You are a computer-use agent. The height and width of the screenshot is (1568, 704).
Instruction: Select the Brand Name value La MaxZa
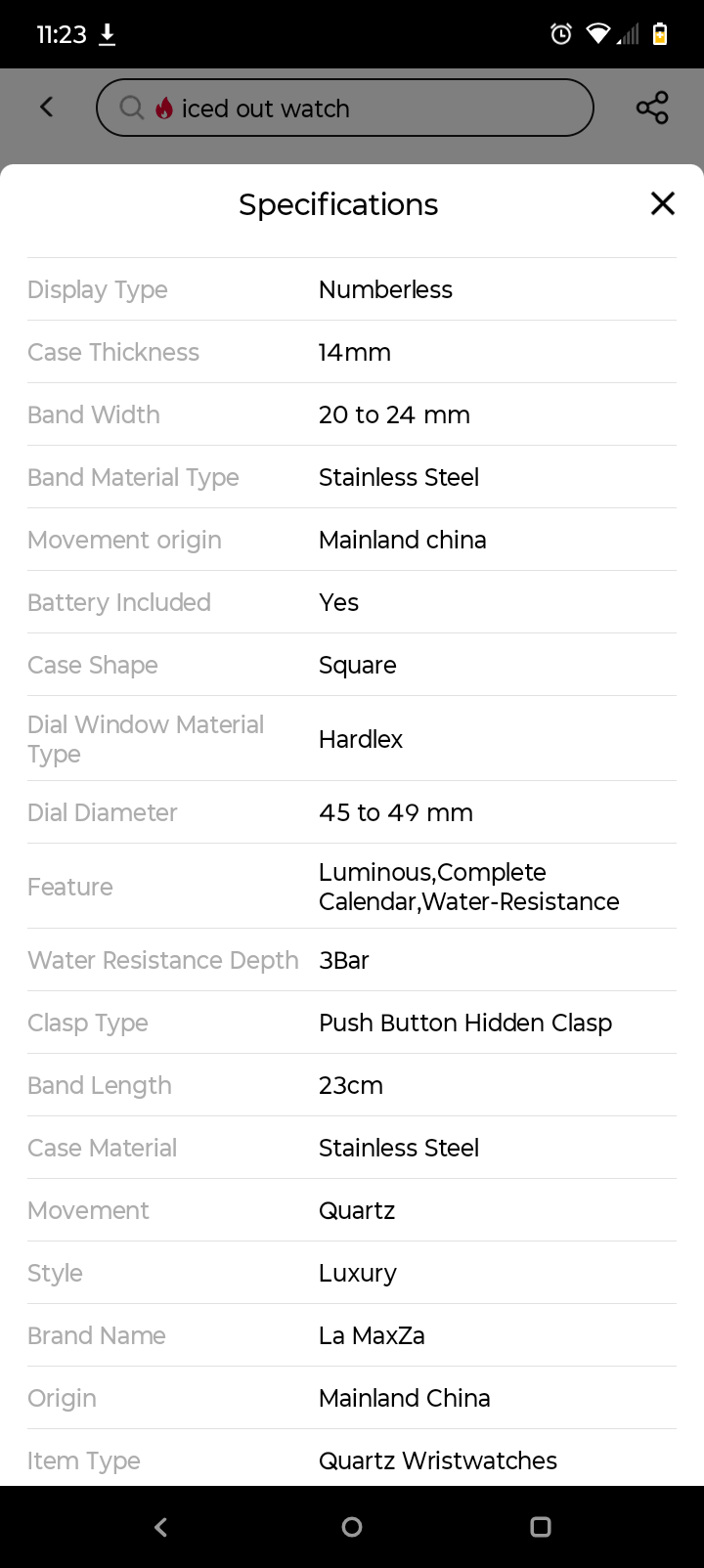click(372, 1335)
